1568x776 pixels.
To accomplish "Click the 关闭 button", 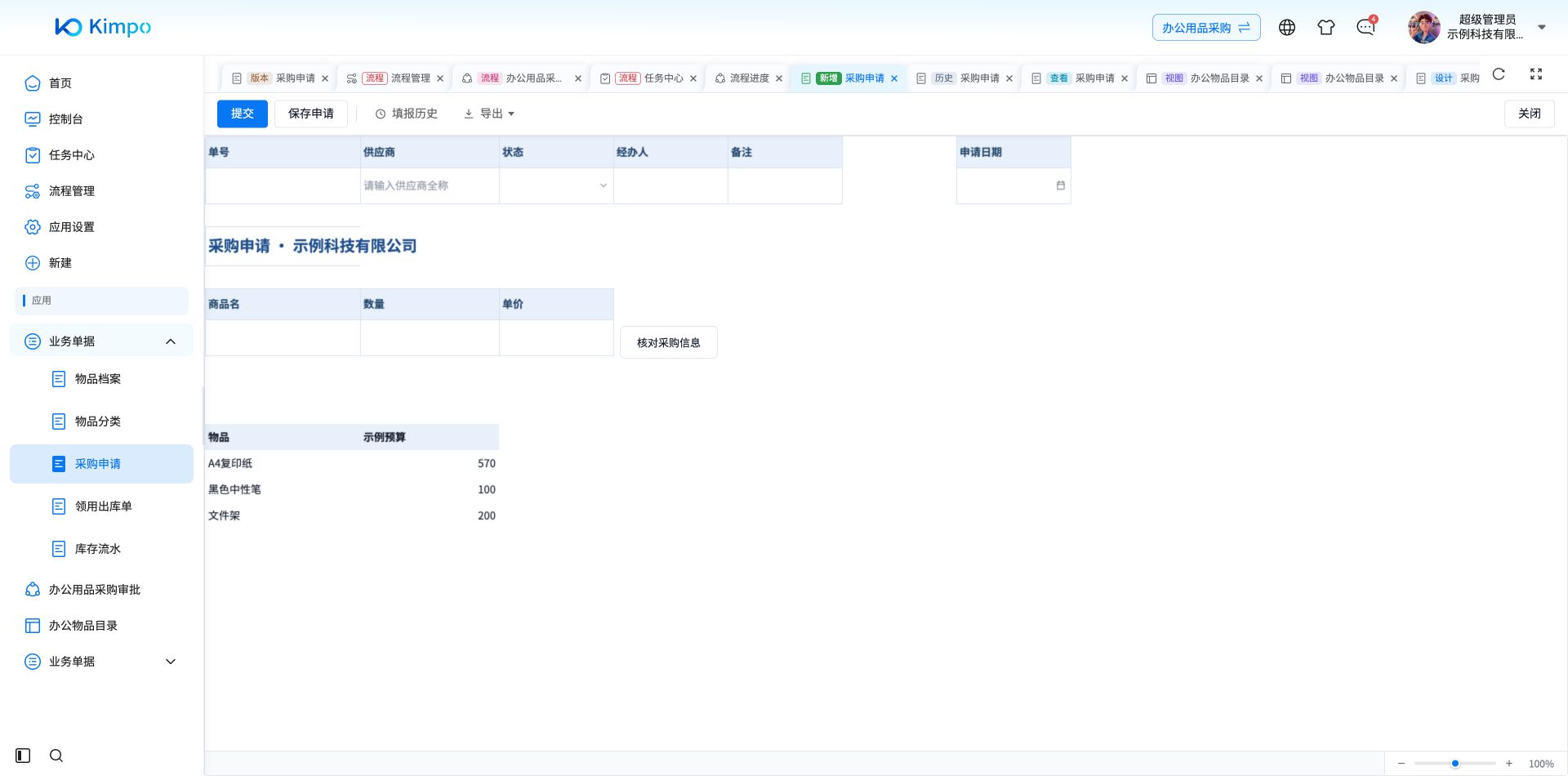I will click(1530, 114).
